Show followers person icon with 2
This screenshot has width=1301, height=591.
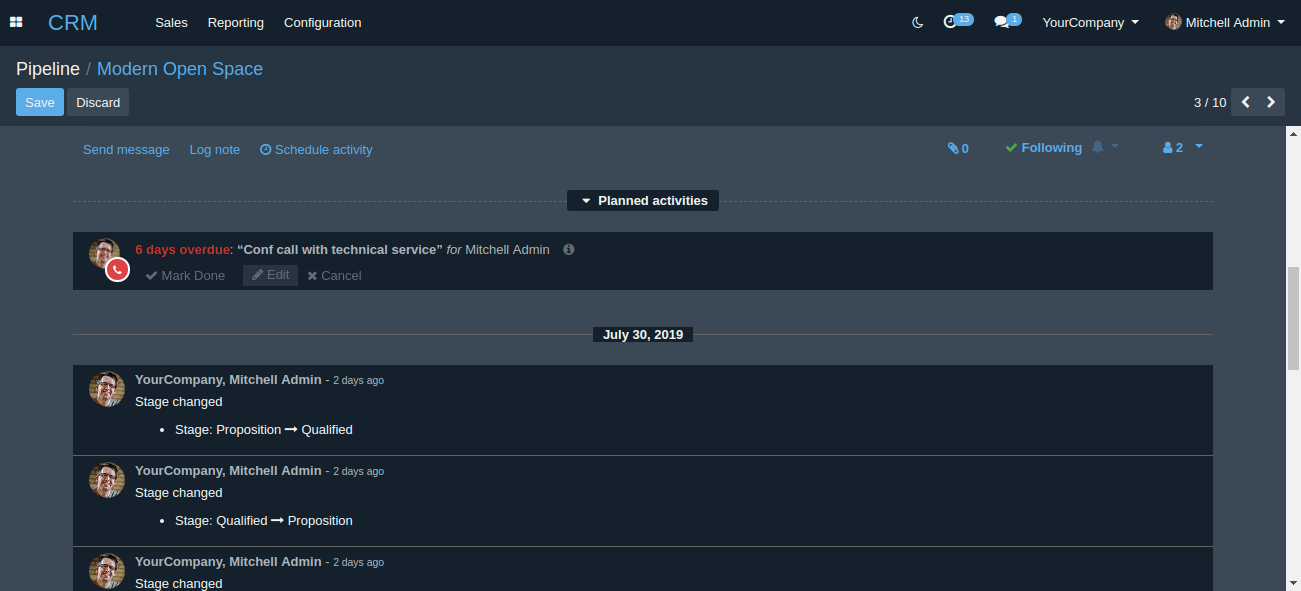click(x=1172, y=147)
